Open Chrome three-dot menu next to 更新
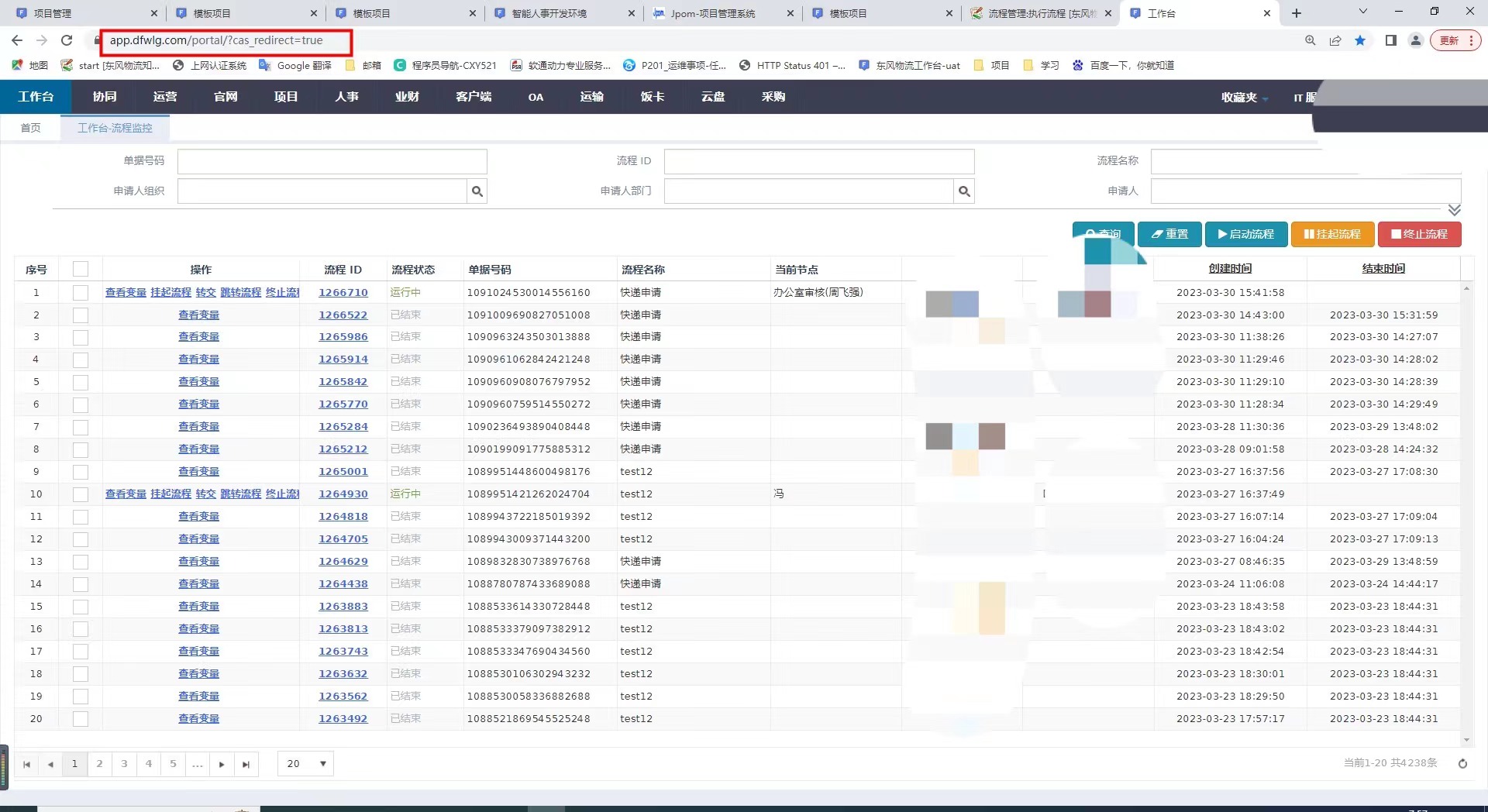This screenshot has width=1488, height=812. tap(1471, 40)
